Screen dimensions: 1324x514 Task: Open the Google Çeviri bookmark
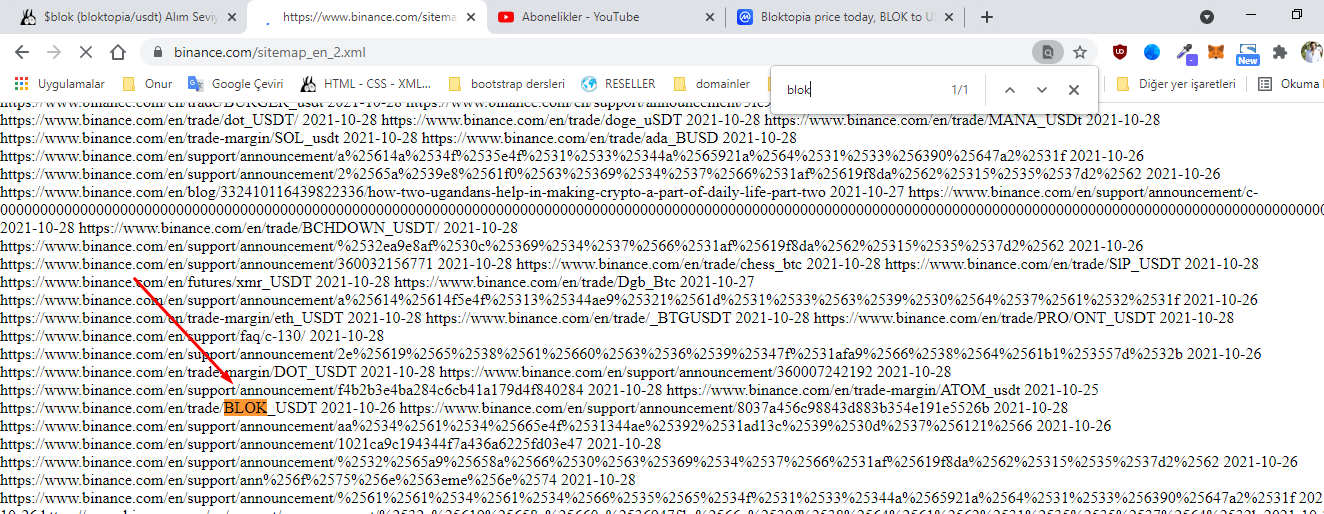[236, 84]
